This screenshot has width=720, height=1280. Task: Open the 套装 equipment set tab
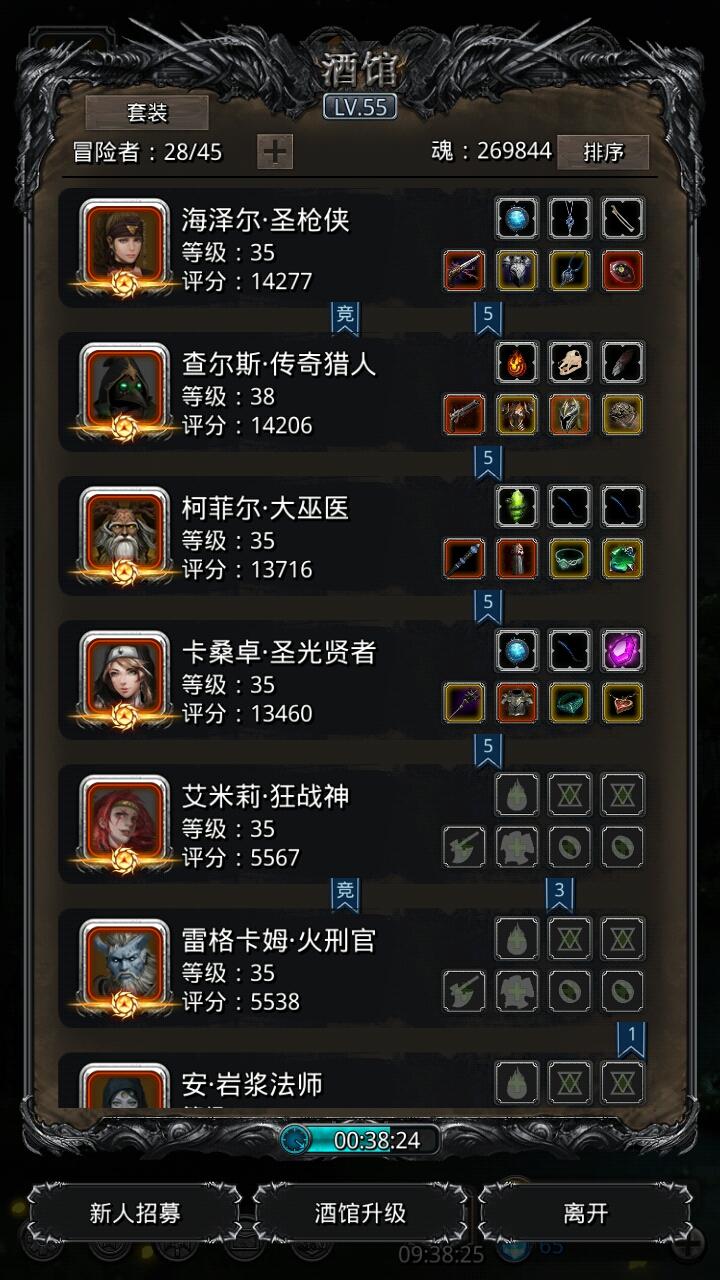tap(147, 113)
